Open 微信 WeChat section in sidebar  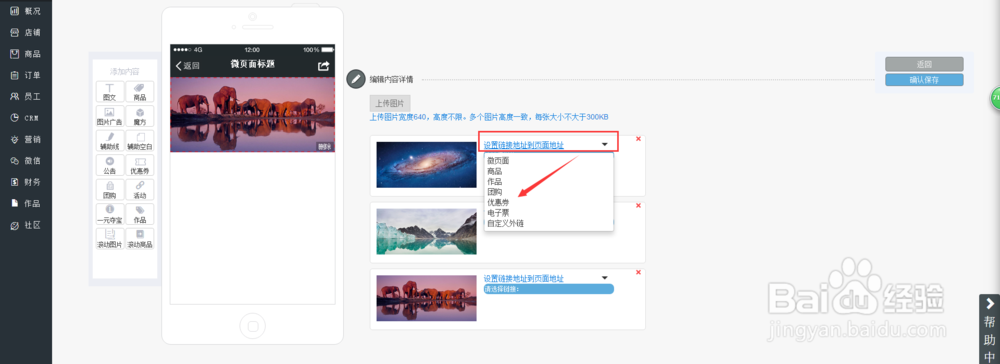(26, 161)
